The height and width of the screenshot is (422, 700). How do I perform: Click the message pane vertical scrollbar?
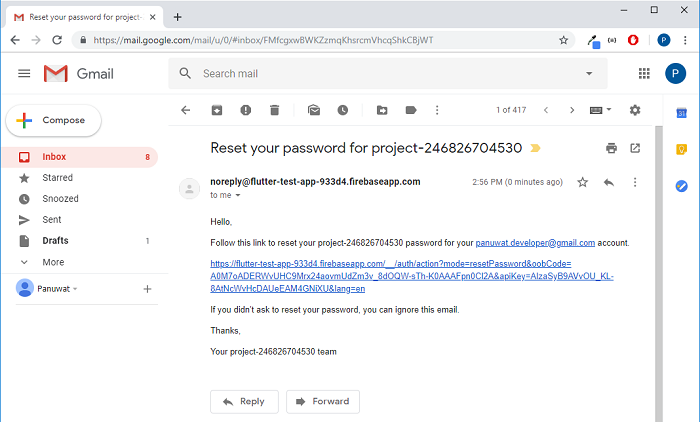tap(659, 273)
